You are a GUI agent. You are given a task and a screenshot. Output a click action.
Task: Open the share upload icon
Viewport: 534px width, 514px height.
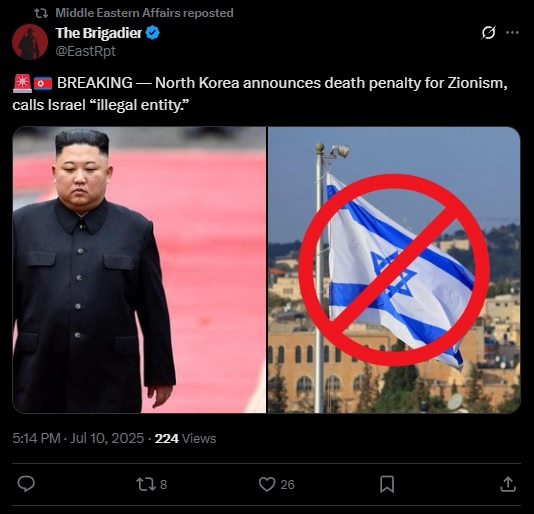point(507,484)
